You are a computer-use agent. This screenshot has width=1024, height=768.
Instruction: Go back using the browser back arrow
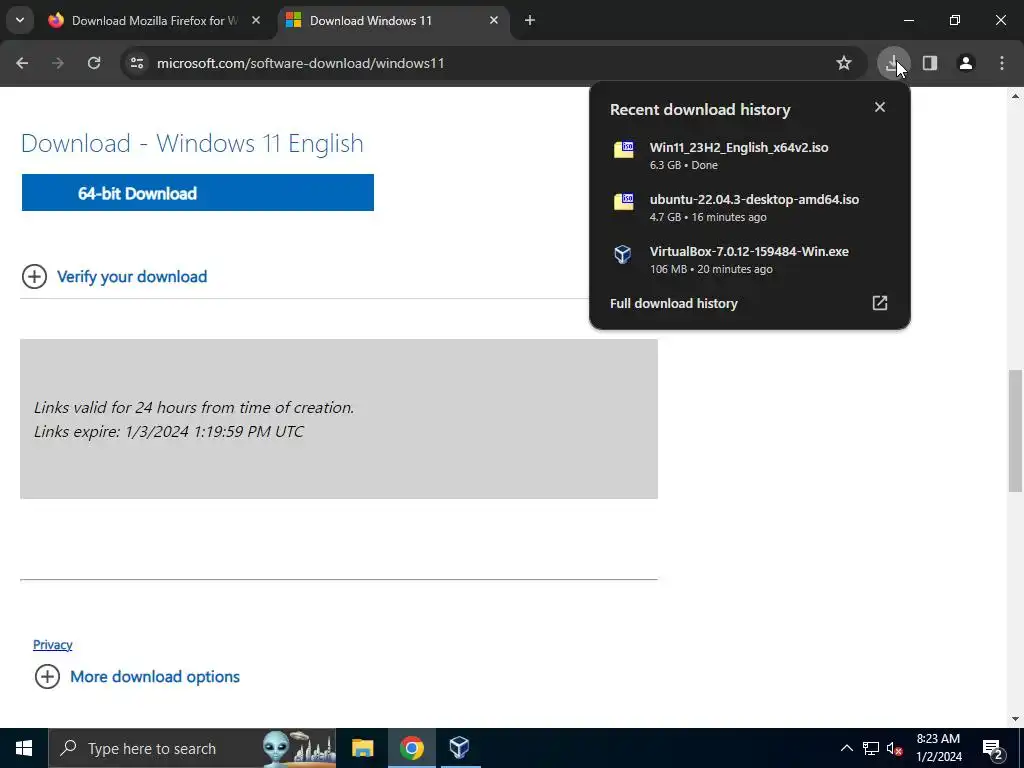[22, 63]
